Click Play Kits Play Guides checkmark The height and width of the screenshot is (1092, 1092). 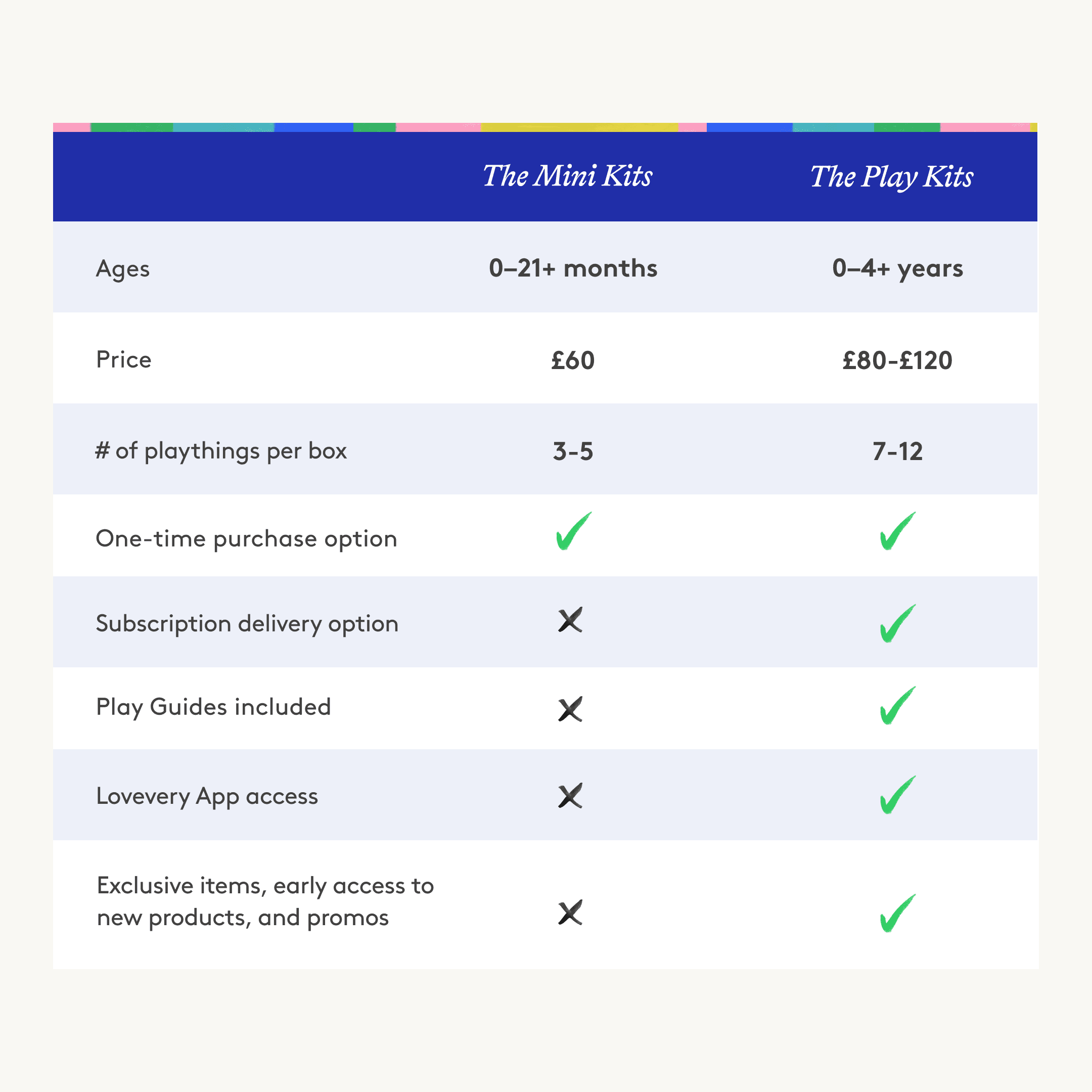(x=897, y=706)
